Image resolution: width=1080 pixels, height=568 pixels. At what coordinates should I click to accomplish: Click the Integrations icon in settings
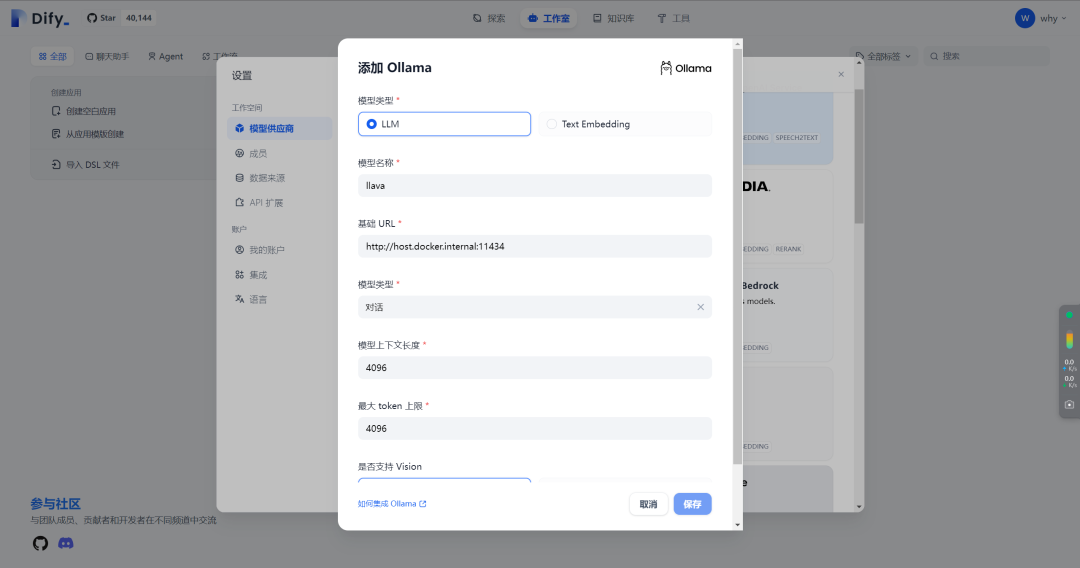(x=240, y=275)
